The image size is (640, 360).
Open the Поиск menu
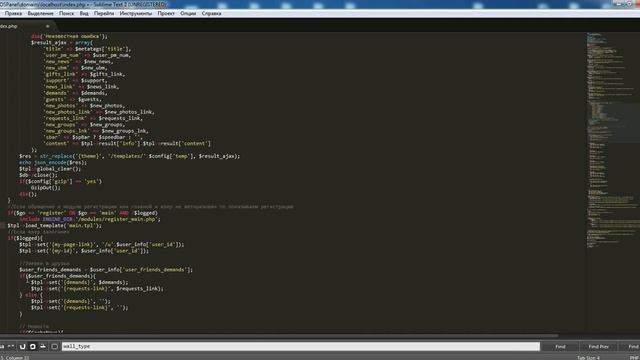pos(67,13)
